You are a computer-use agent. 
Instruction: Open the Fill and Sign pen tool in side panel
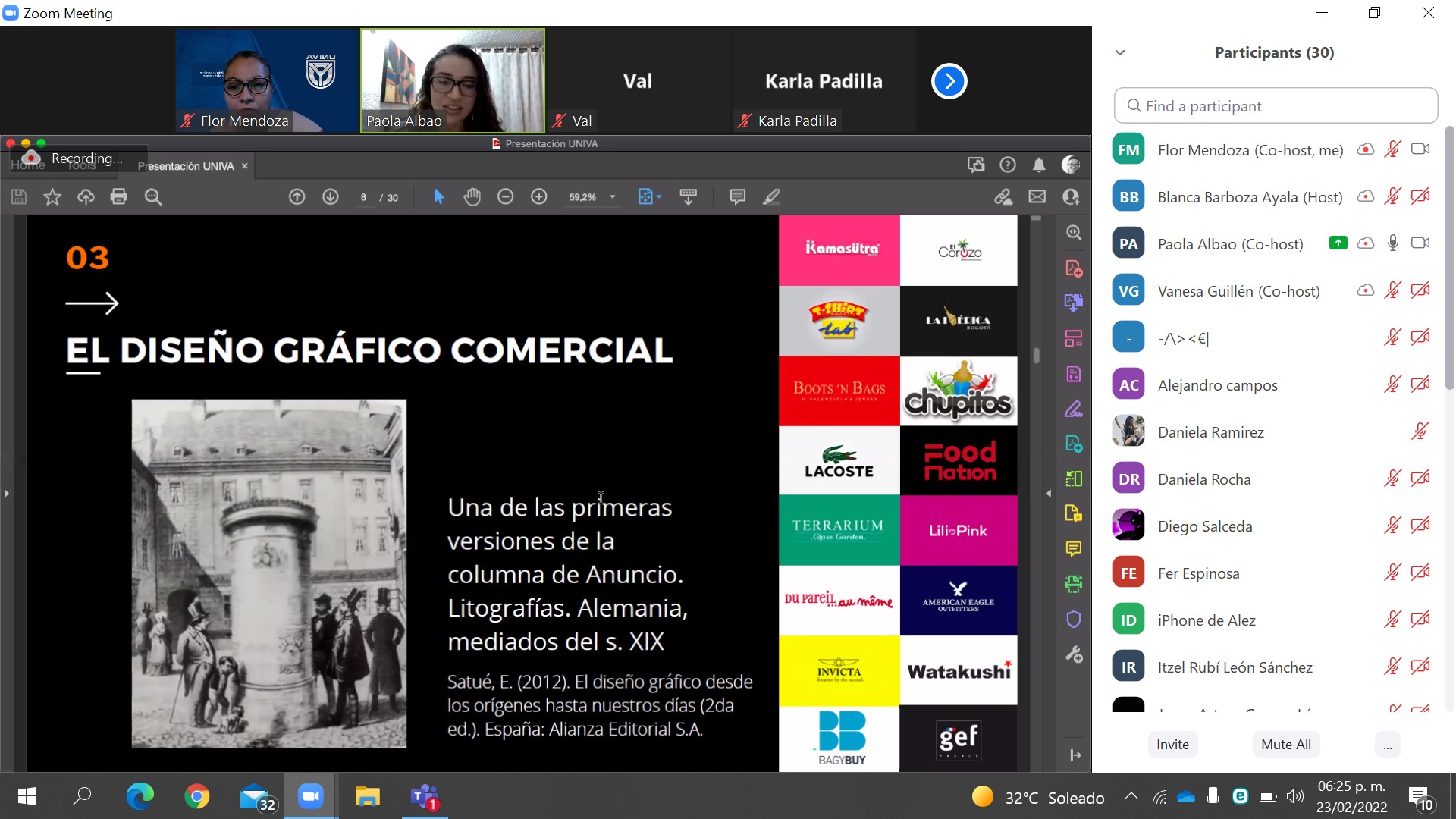pyautogui.click(x=1074, y=409)
